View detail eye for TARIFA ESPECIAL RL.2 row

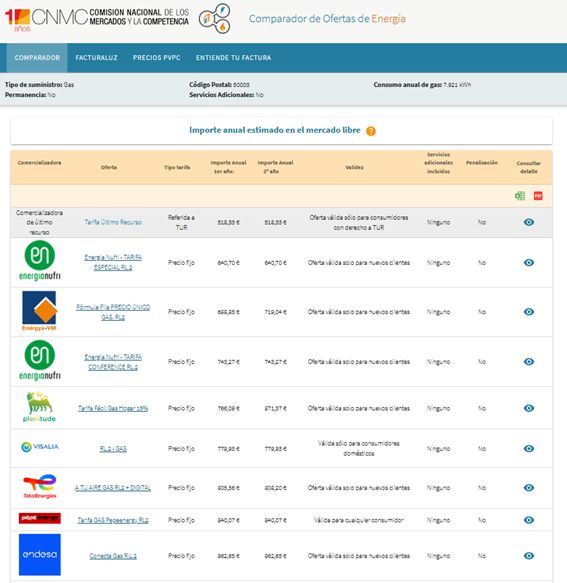tap(529, 262)
